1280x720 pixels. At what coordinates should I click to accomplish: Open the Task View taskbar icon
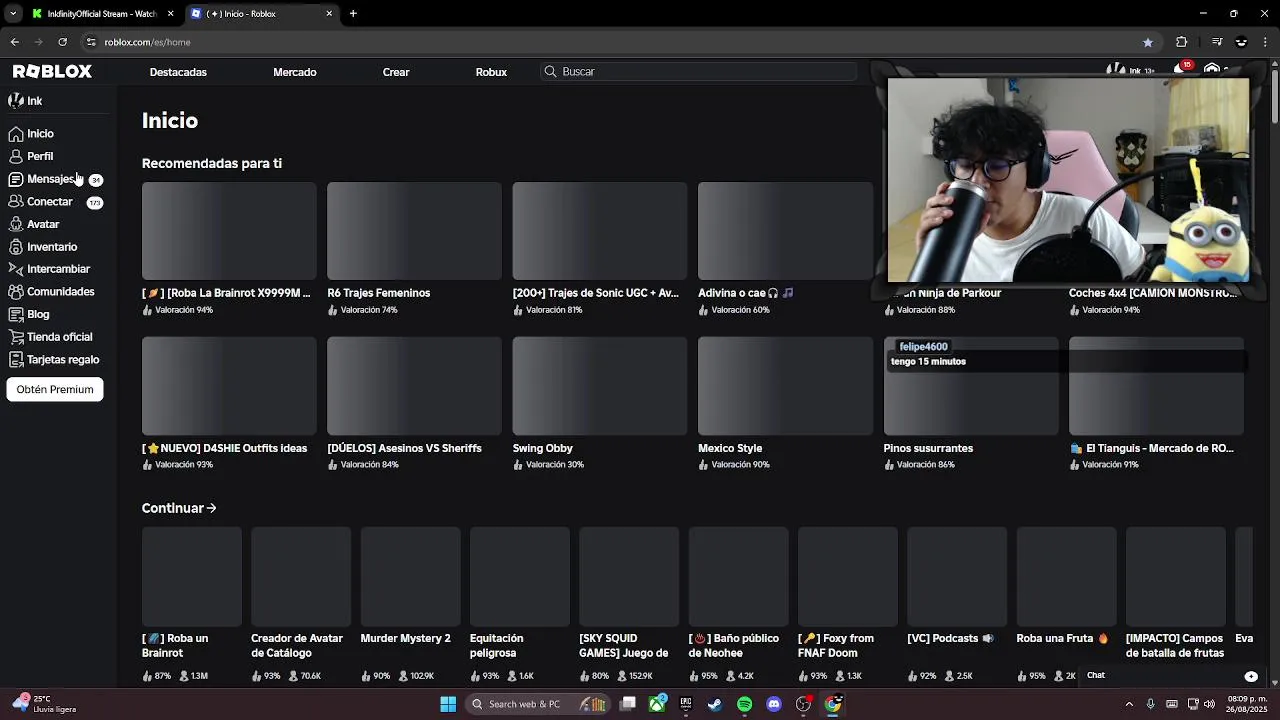pyautogui.click(x=628, y=704)
